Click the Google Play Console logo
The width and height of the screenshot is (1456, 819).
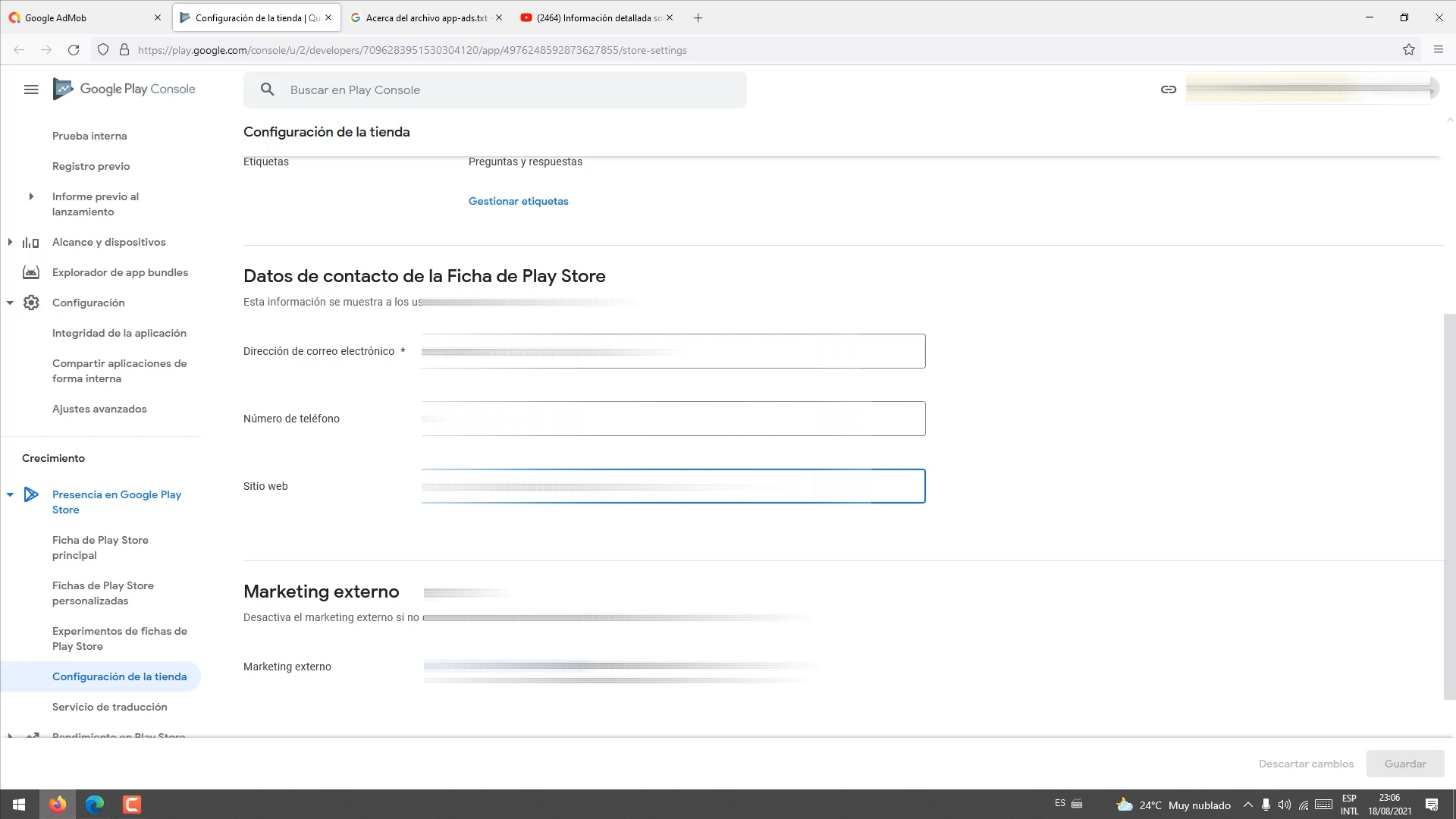pyautogui.click(x=124, y=89)
